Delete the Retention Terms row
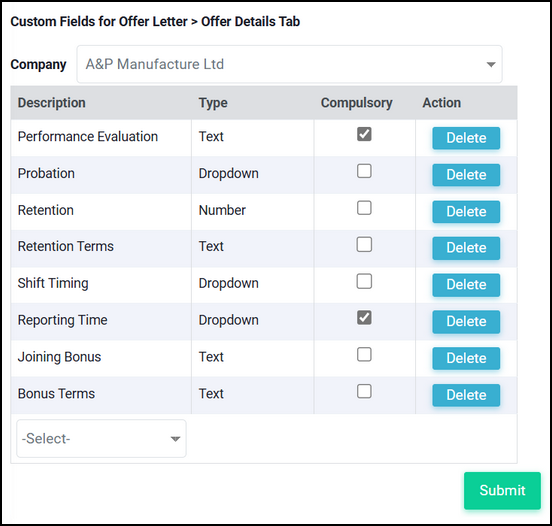The width and height of the screenshot is (552, 526). (x=466, y=248)
